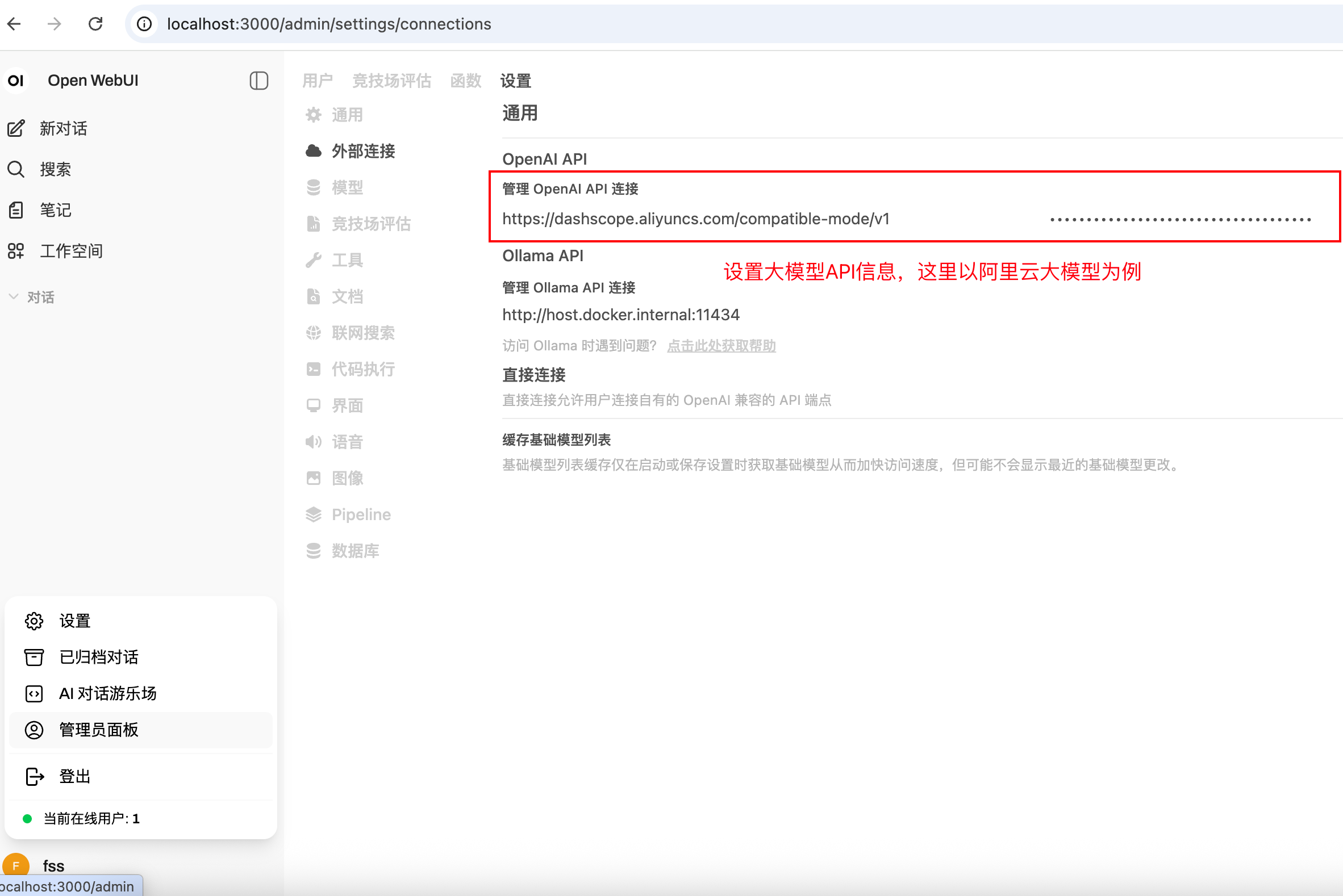Open the 数据库 settings category
This screenshot has height=896, width=1343.
click(343, 550)
